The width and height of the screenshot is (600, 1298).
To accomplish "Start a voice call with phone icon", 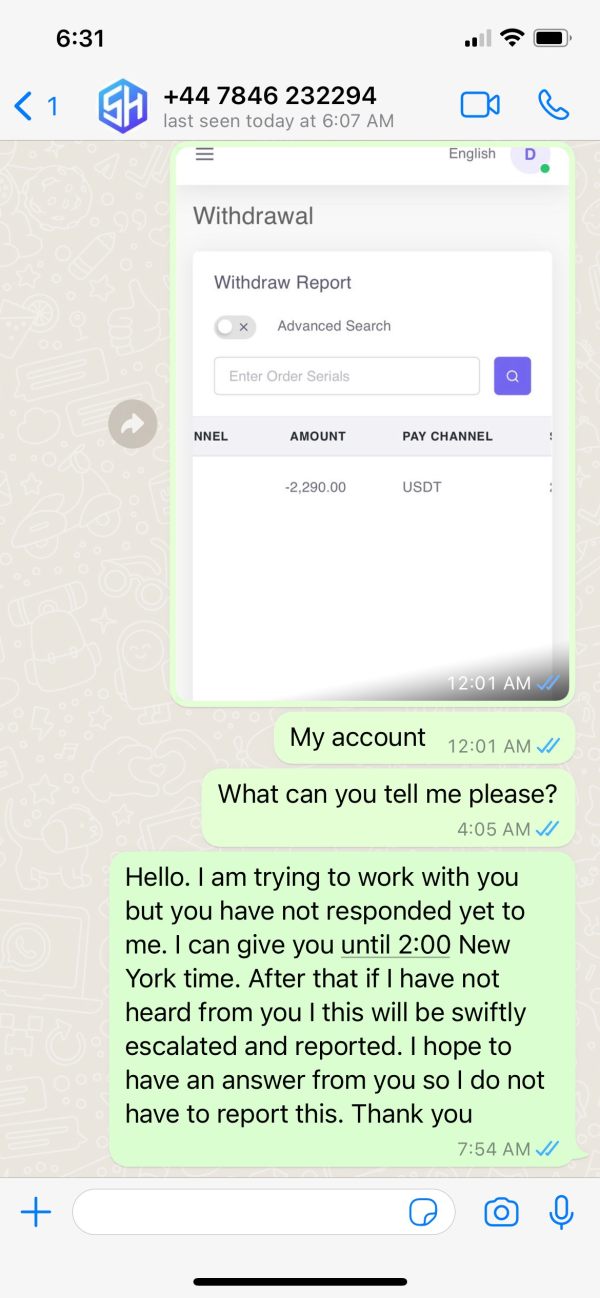I will click(x=553, y=105).
